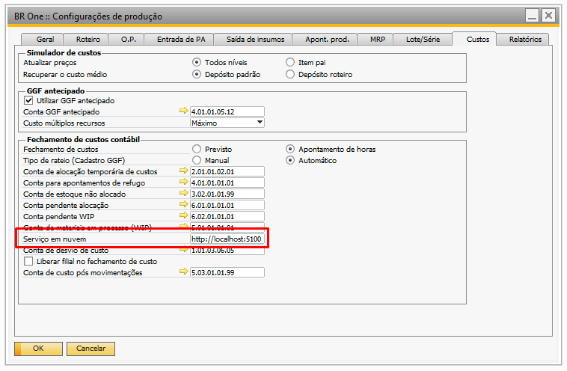Open link arrow for Conta de alocação temporária
Screen dimensions: 567x371
pyautogui.click(x=184, y=170)
